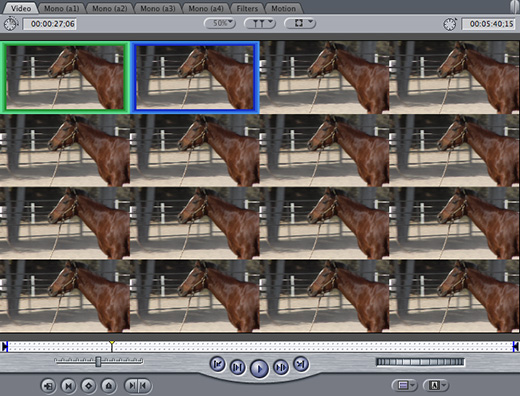Viewport: 520px width, 396px height.
Task: Open the Motion tab
Action: pyautogui.click(x=283, y=8)
